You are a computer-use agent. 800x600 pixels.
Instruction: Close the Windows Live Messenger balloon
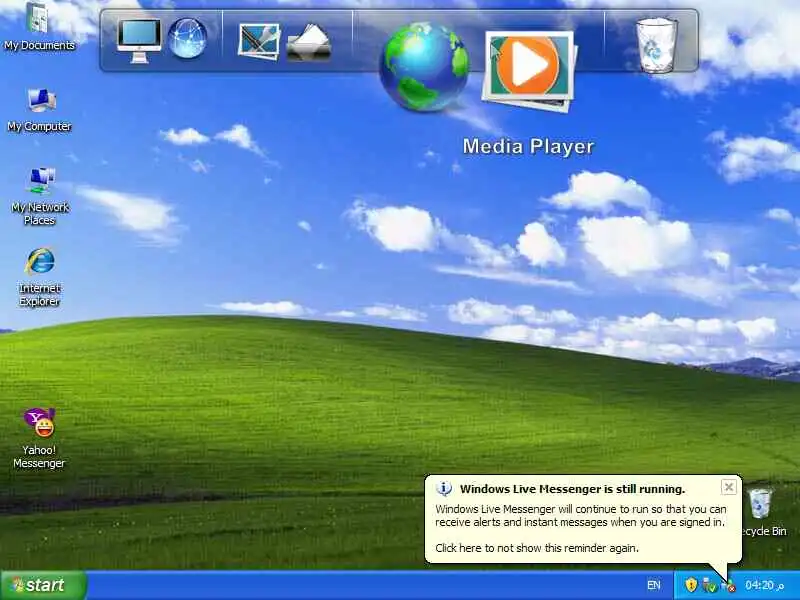(x=729, y=487)
